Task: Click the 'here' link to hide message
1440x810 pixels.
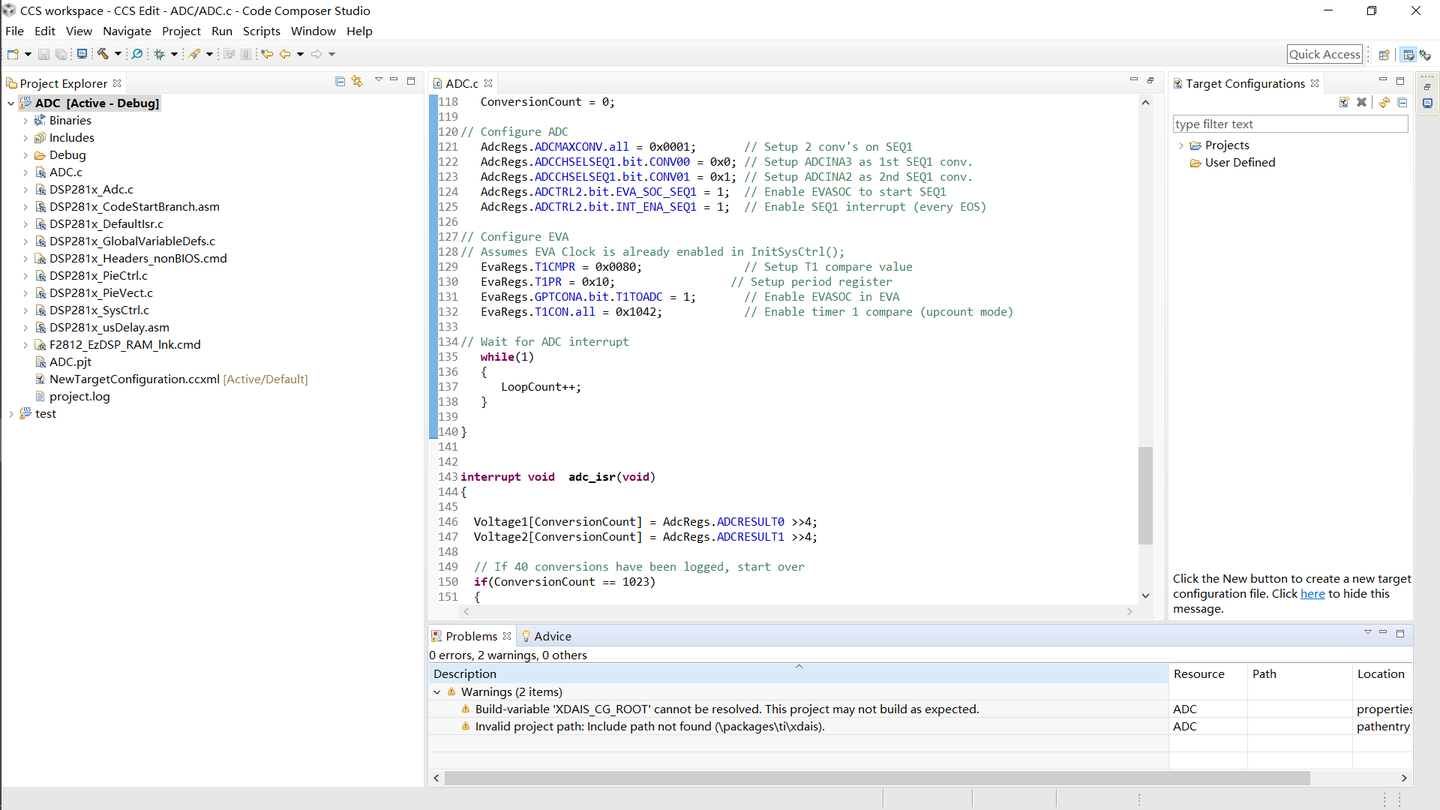Action: 1312,594
